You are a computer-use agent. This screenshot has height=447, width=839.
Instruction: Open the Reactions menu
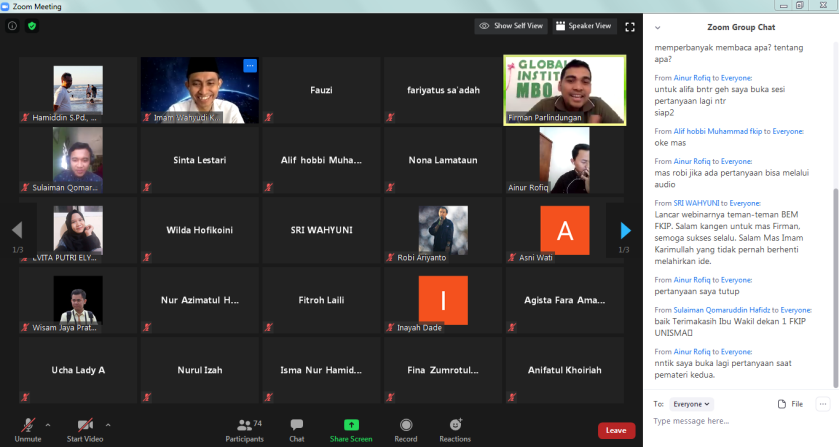click(x=455, y=429)
